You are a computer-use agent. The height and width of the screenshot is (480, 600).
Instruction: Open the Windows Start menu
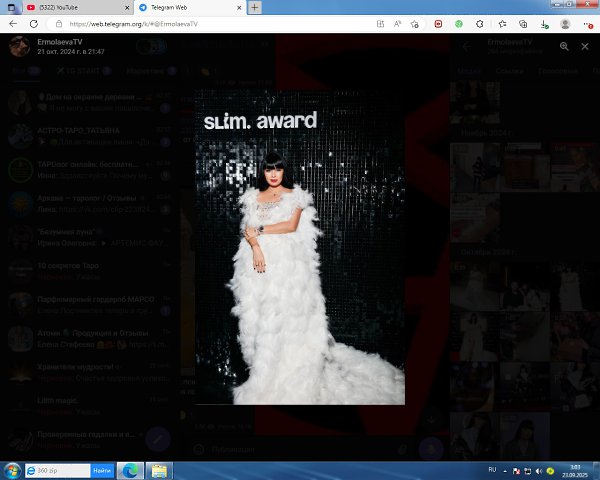coord(12,470)
